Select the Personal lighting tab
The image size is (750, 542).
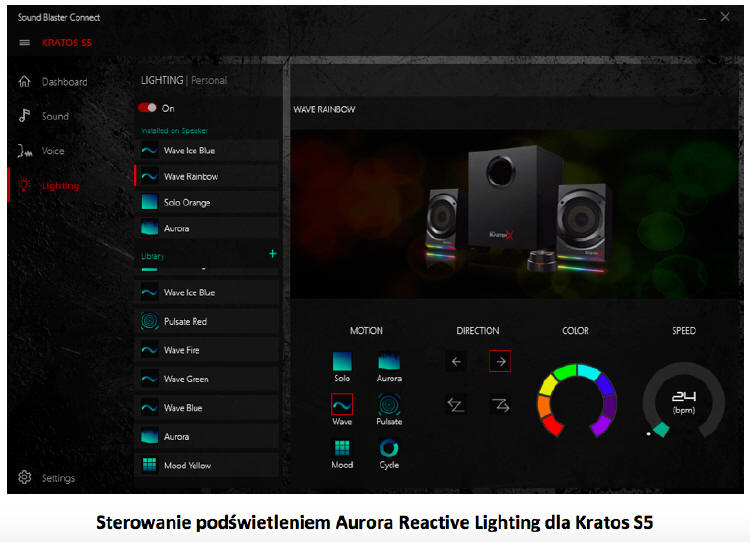[209, 80]
